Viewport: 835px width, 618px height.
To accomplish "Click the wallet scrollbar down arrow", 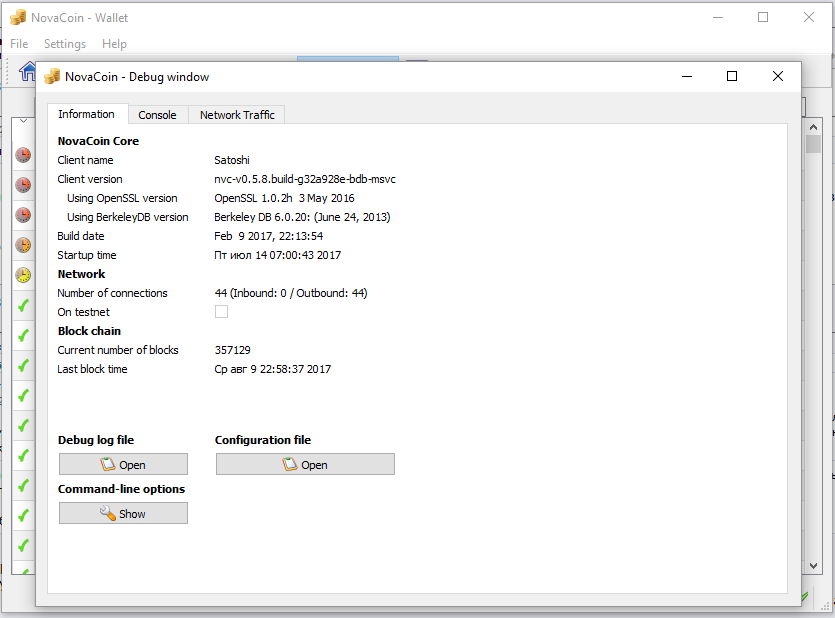I will (x=813, y=566).
